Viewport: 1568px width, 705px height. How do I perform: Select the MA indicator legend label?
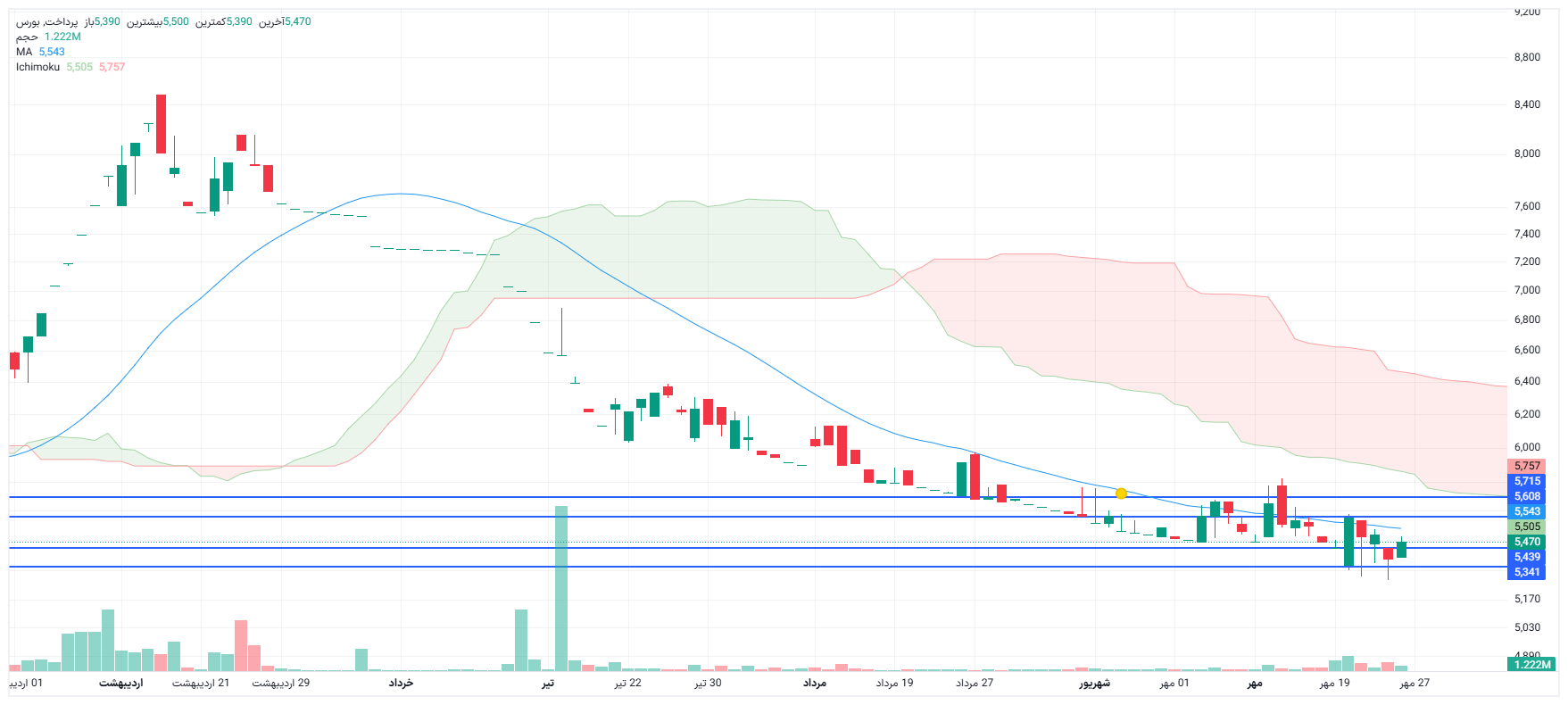24,52
